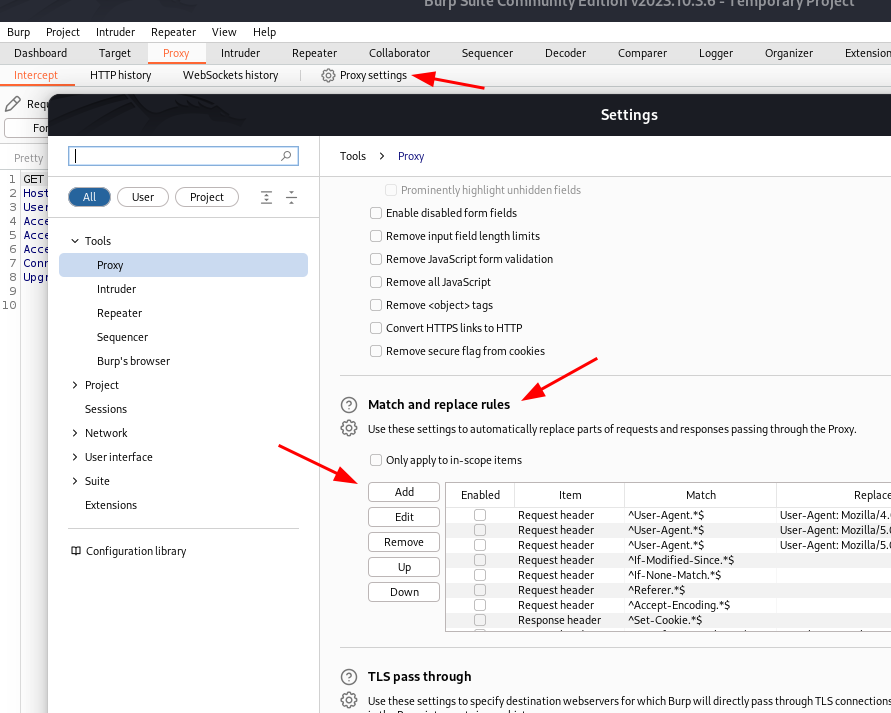The height and width of the screenshot is (713, 891).
Task: Switch to the Collaborator tab
Action: pos(399,53)
